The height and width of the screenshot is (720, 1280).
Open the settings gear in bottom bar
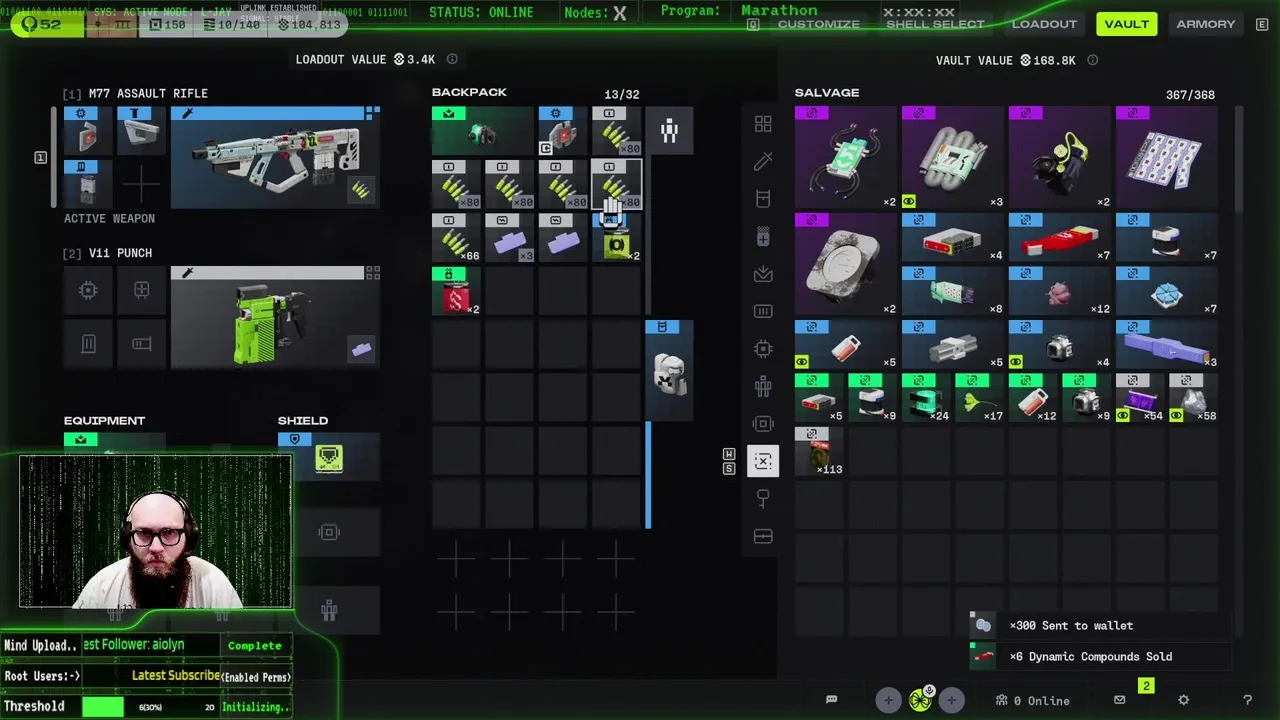tap(1183, 700)
